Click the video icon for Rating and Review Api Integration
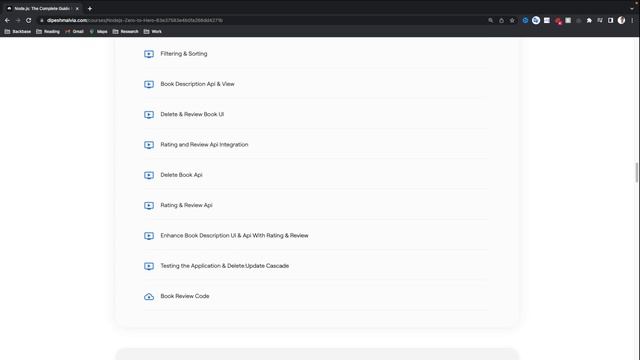Viewport: 640px width, 360px height. (149, 145)
